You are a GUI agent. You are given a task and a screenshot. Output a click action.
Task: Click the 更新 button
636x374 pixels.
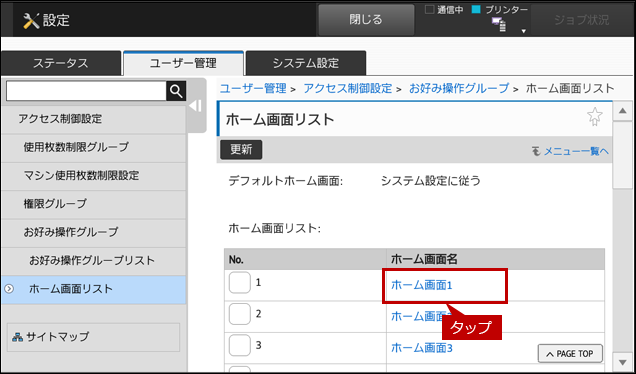tap(241, 150)
